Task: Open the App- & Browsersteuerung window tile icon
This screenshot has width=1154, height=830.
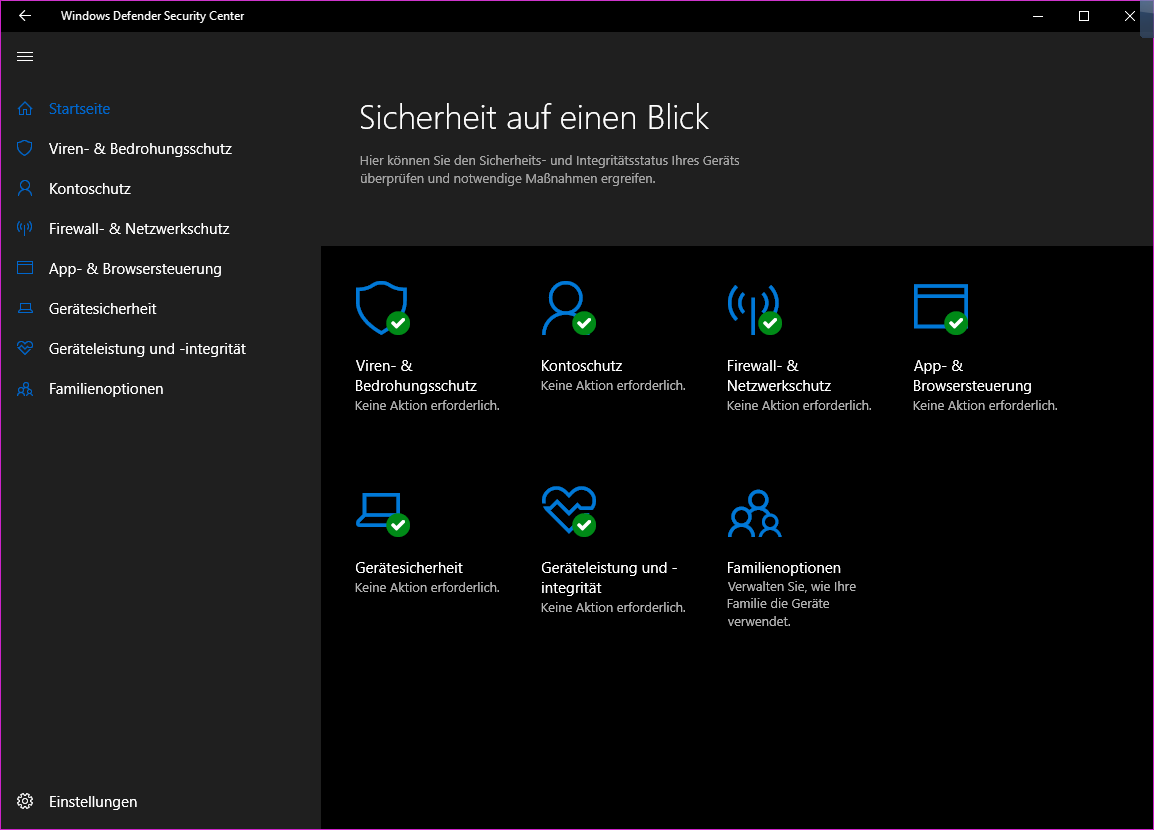Action: click(x=940, y=308)
